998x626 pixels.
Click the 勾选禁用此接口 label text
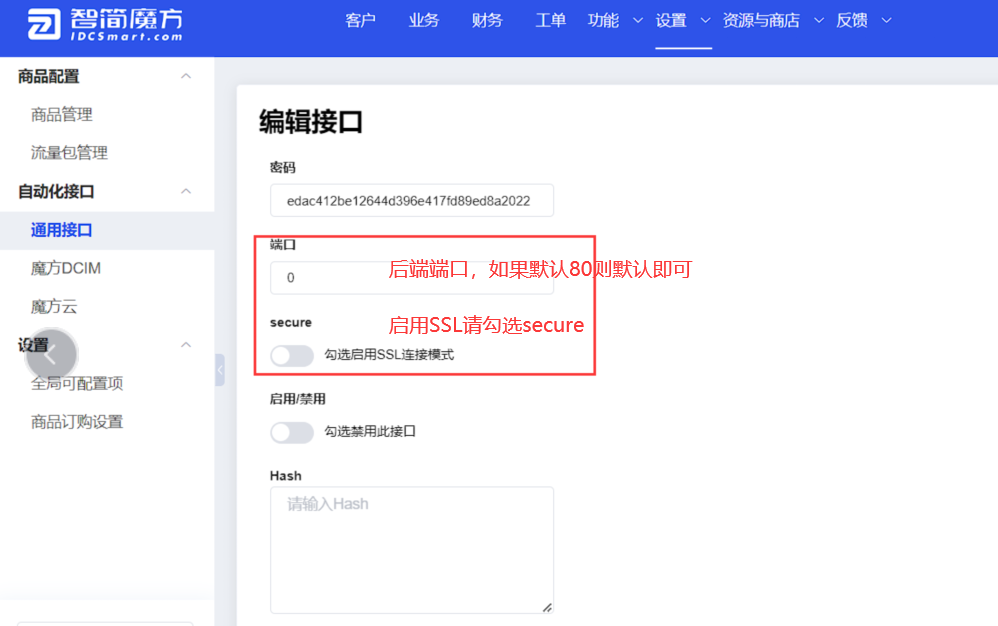coord(370,432)
